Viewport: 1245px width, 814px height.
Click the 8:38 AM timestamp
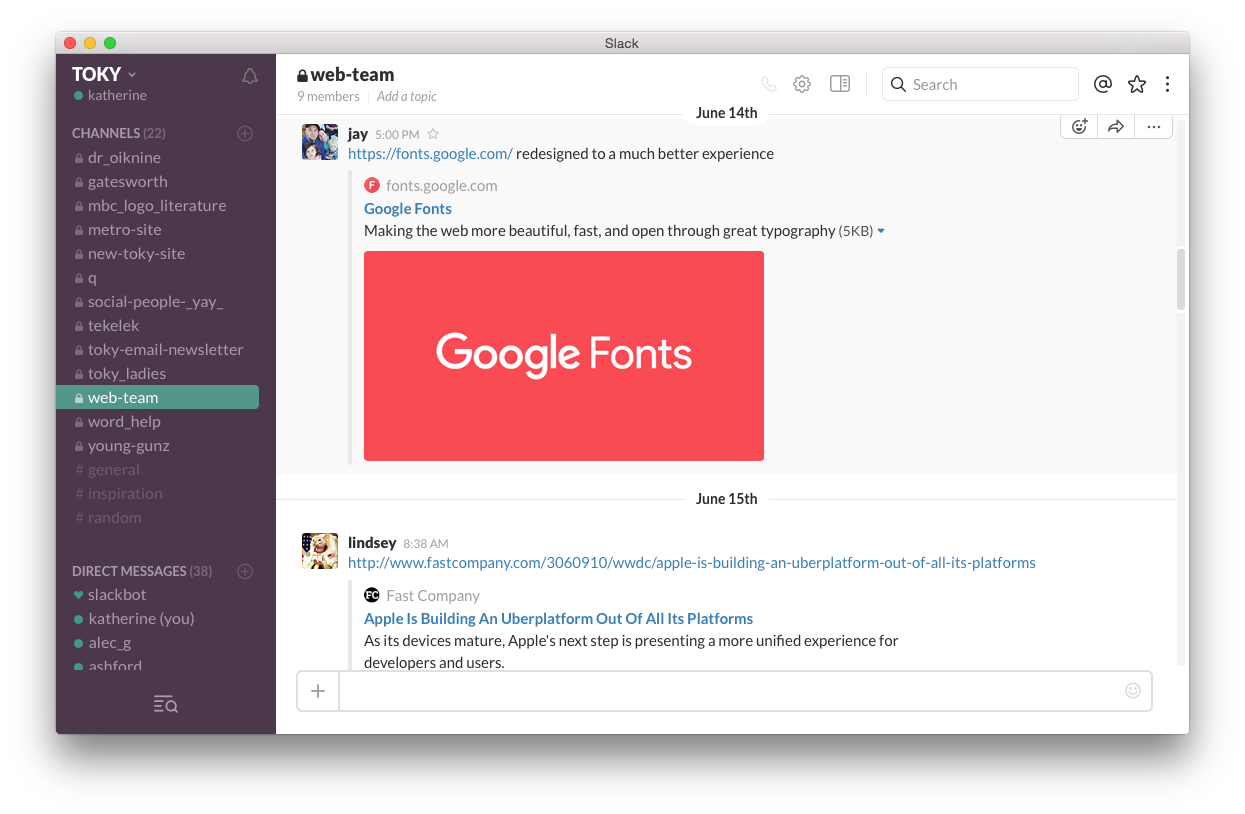coord(426,544)
